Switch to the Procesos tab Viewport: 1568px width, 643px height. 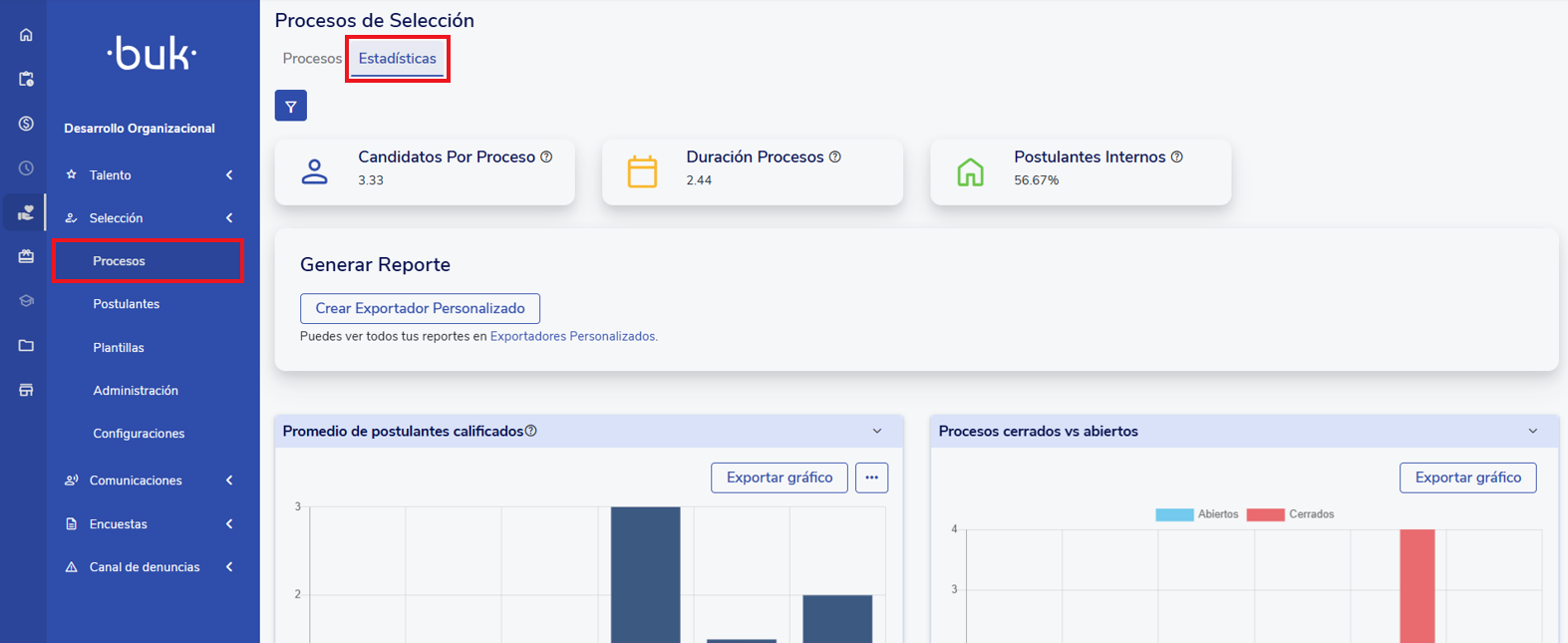pos(311,59)
